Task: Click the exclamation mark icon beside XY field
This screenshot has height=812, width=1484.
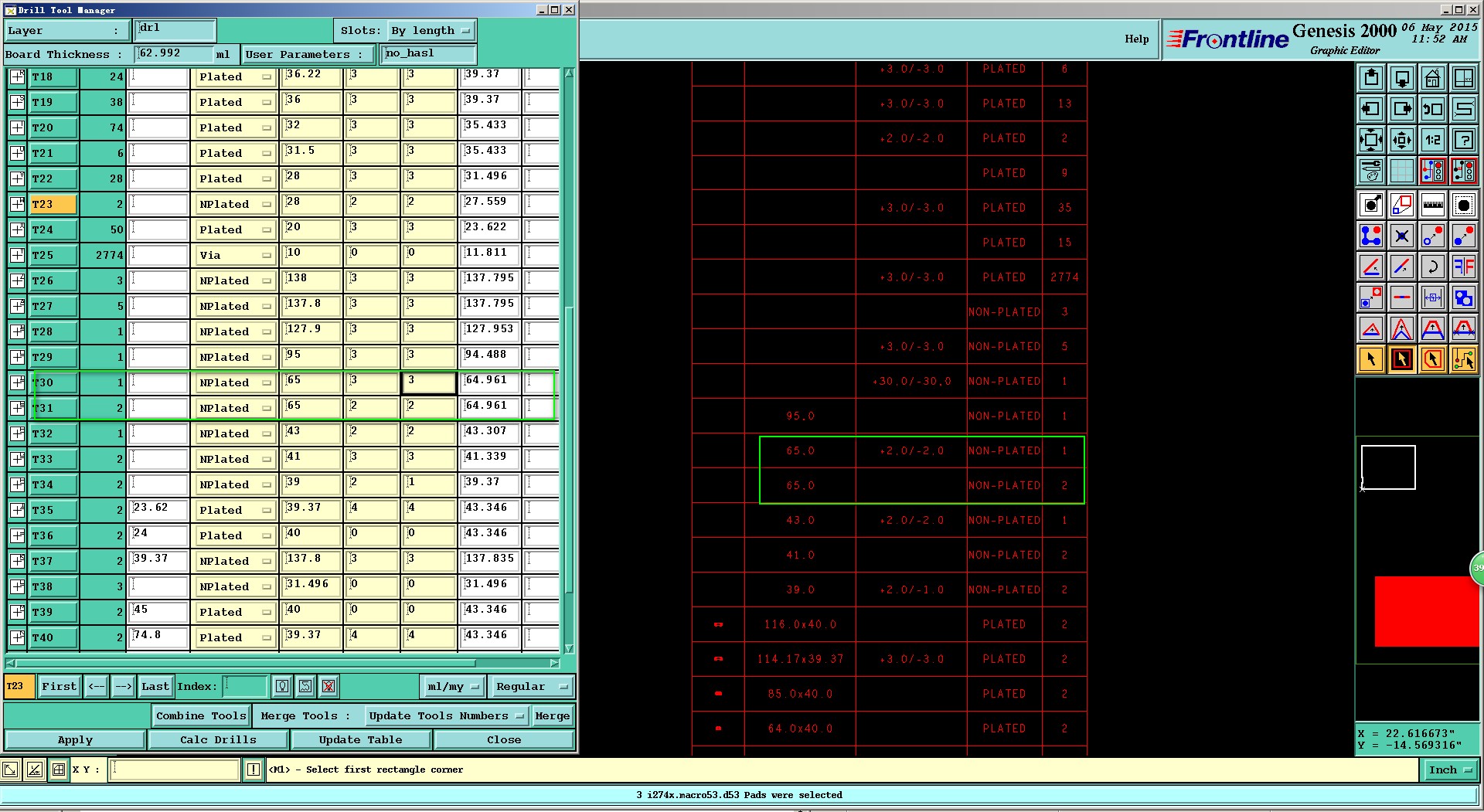Action: [254, 770]
